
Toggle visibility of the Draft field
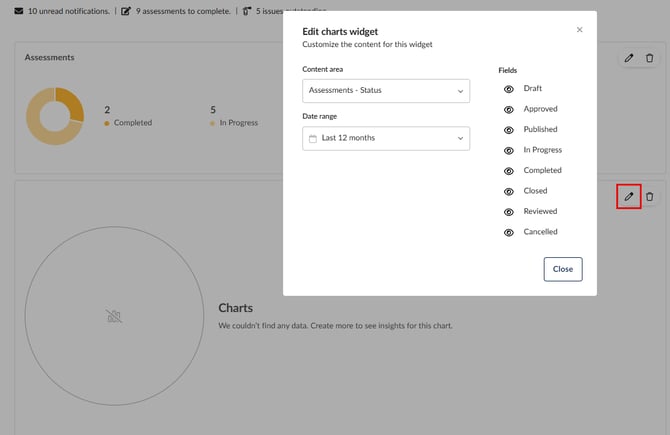[x=509, y=89]
